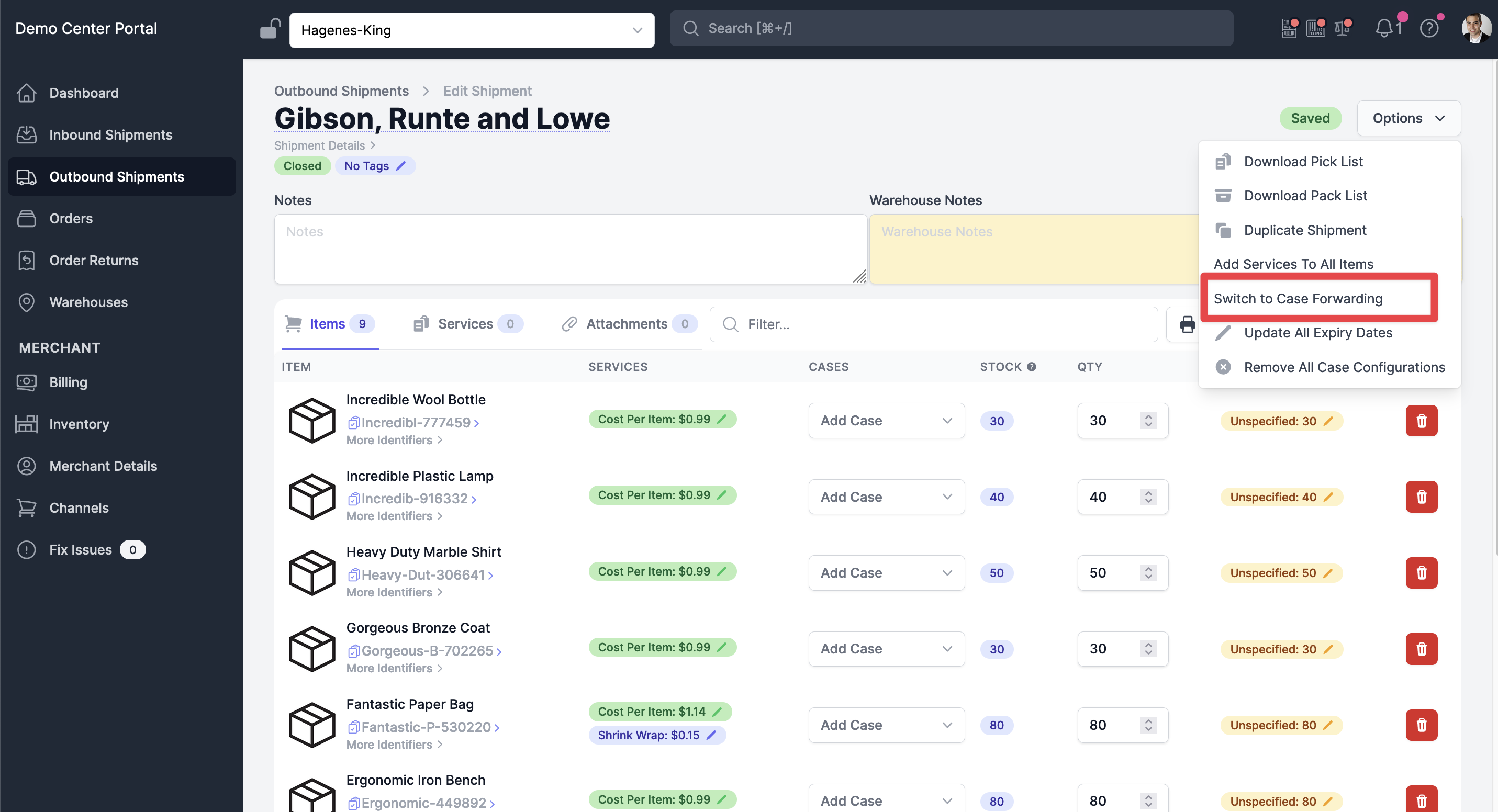Open the barcode scanner icon in header
Viewport: 1498px width, 812px height.
coord(1315,28)
